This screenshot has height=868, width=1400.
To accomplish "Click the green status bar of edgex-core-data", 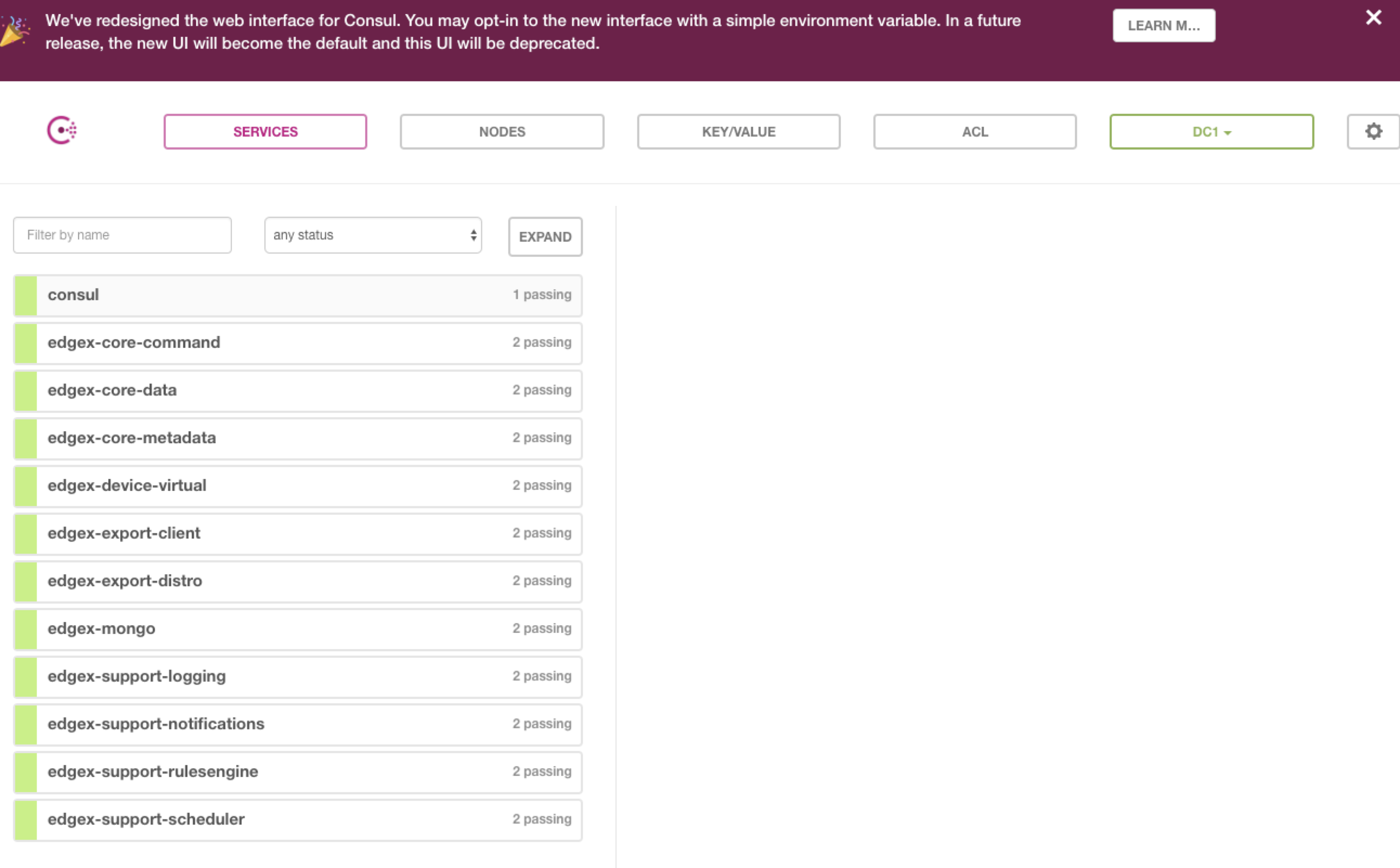I will pyautogui.click(x=26, y=390).
